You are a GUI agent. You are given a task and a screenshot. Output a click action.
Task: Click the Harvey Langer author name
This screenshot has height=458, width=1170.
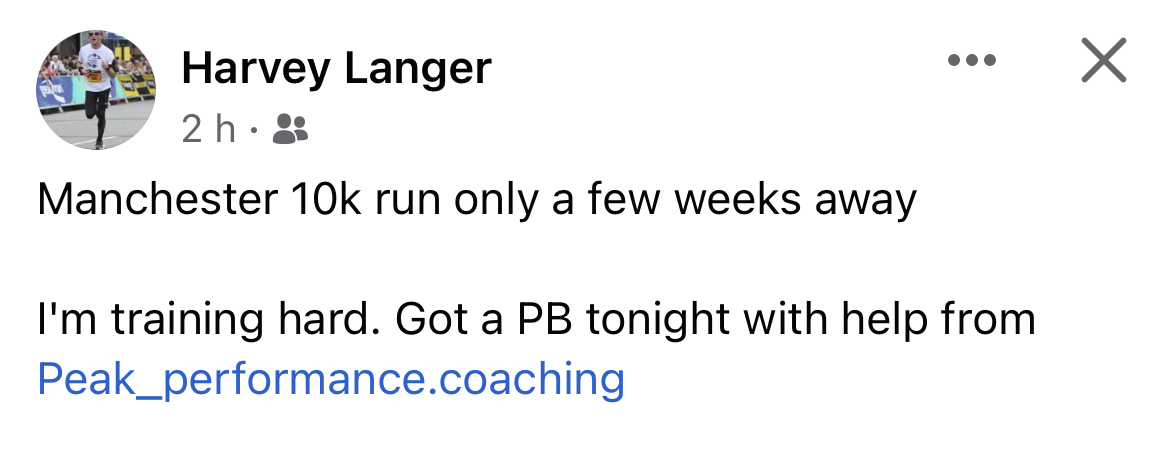coord(336,68)
